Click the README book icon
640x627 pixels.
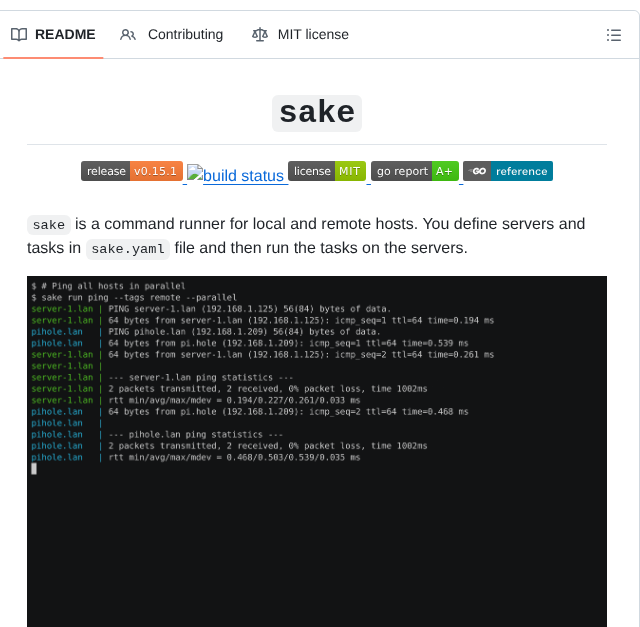(x=19, y=35)
